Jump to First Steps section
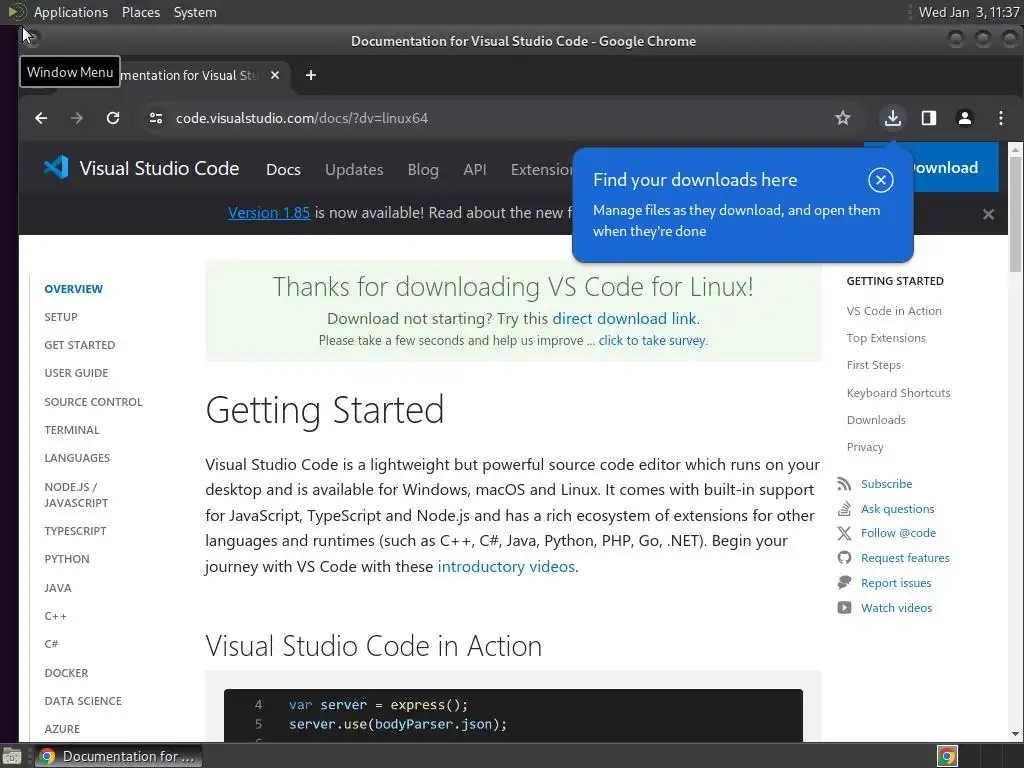 point(874,365)
